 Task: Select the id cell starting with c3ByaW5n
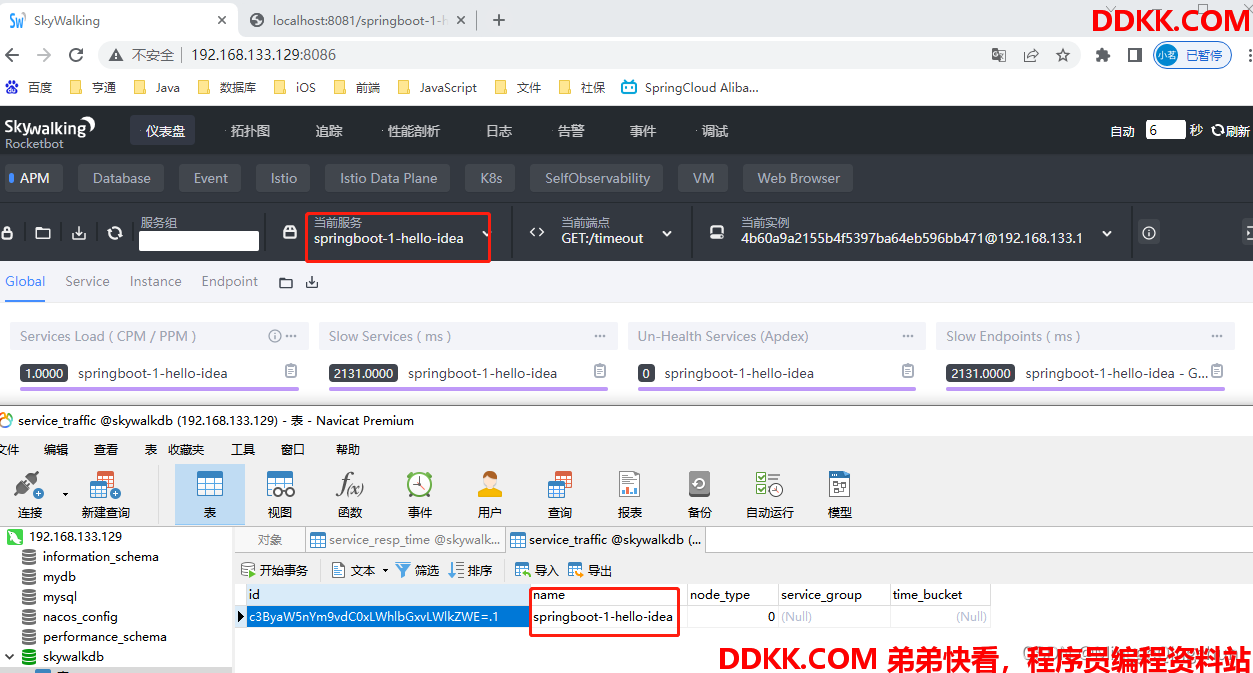387,617
